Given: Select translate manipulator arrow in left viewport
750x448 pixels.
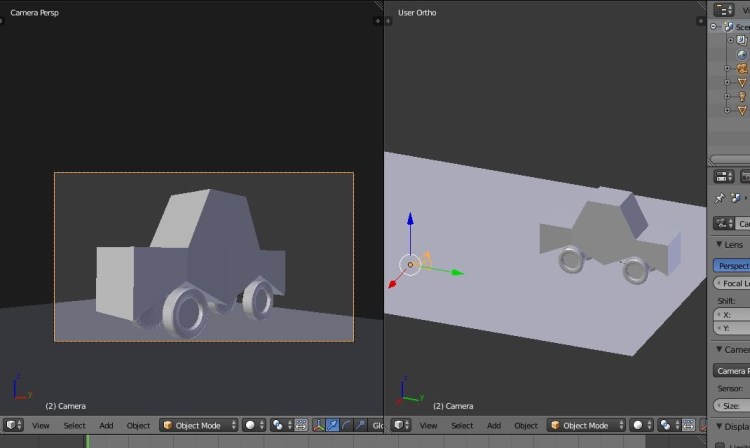Looking at the screenshot, I should (332, 425).
